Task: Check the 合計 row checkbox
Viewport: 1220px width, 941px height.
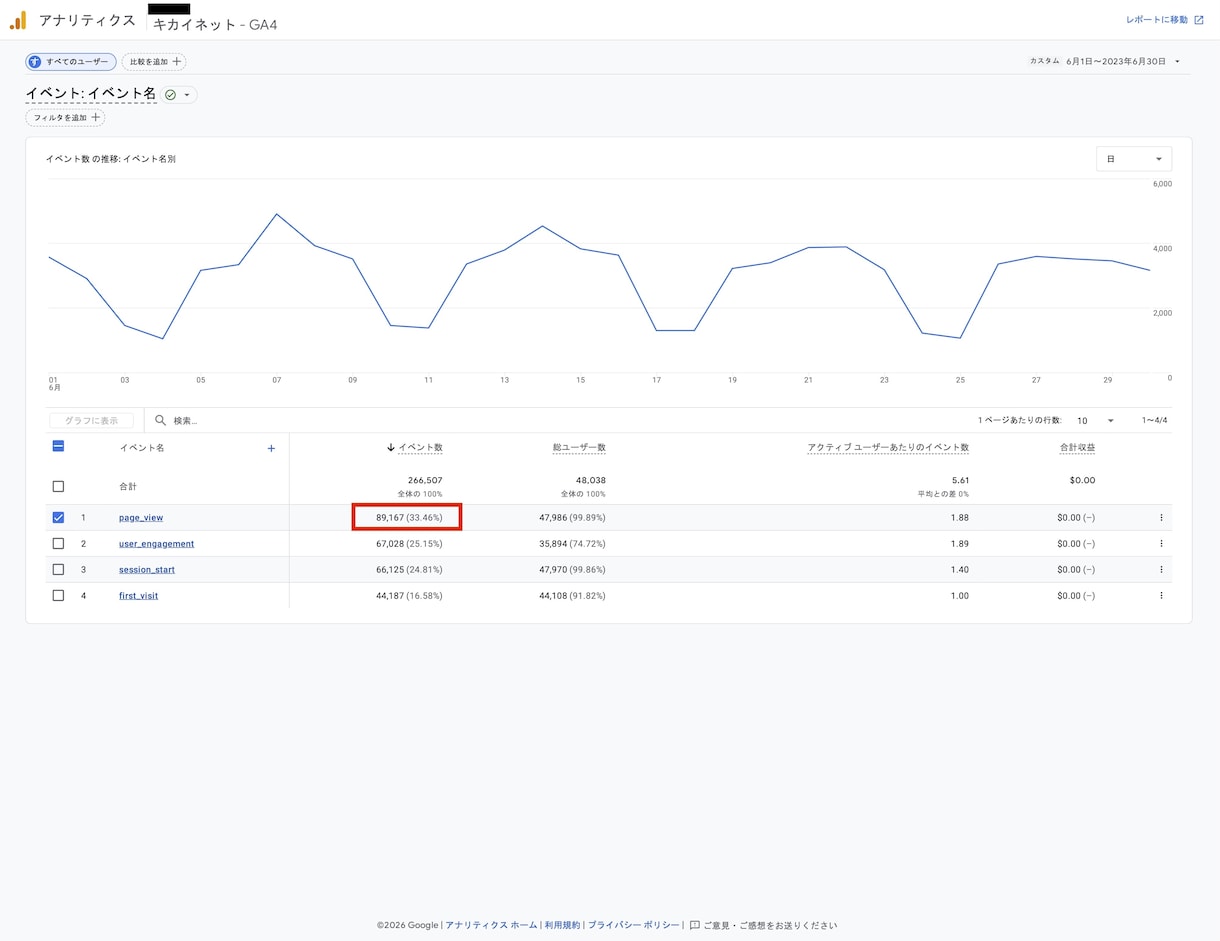Action: 58,486
